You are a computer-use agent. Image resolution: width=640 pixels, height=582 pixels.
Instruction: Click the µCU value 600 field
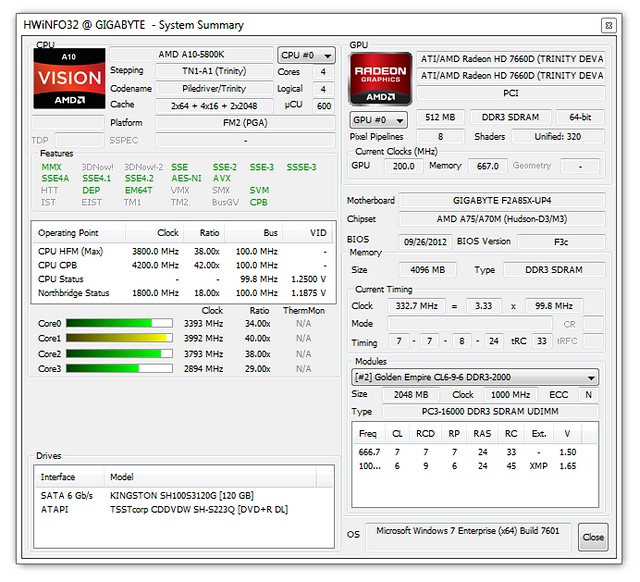[324, 106]
